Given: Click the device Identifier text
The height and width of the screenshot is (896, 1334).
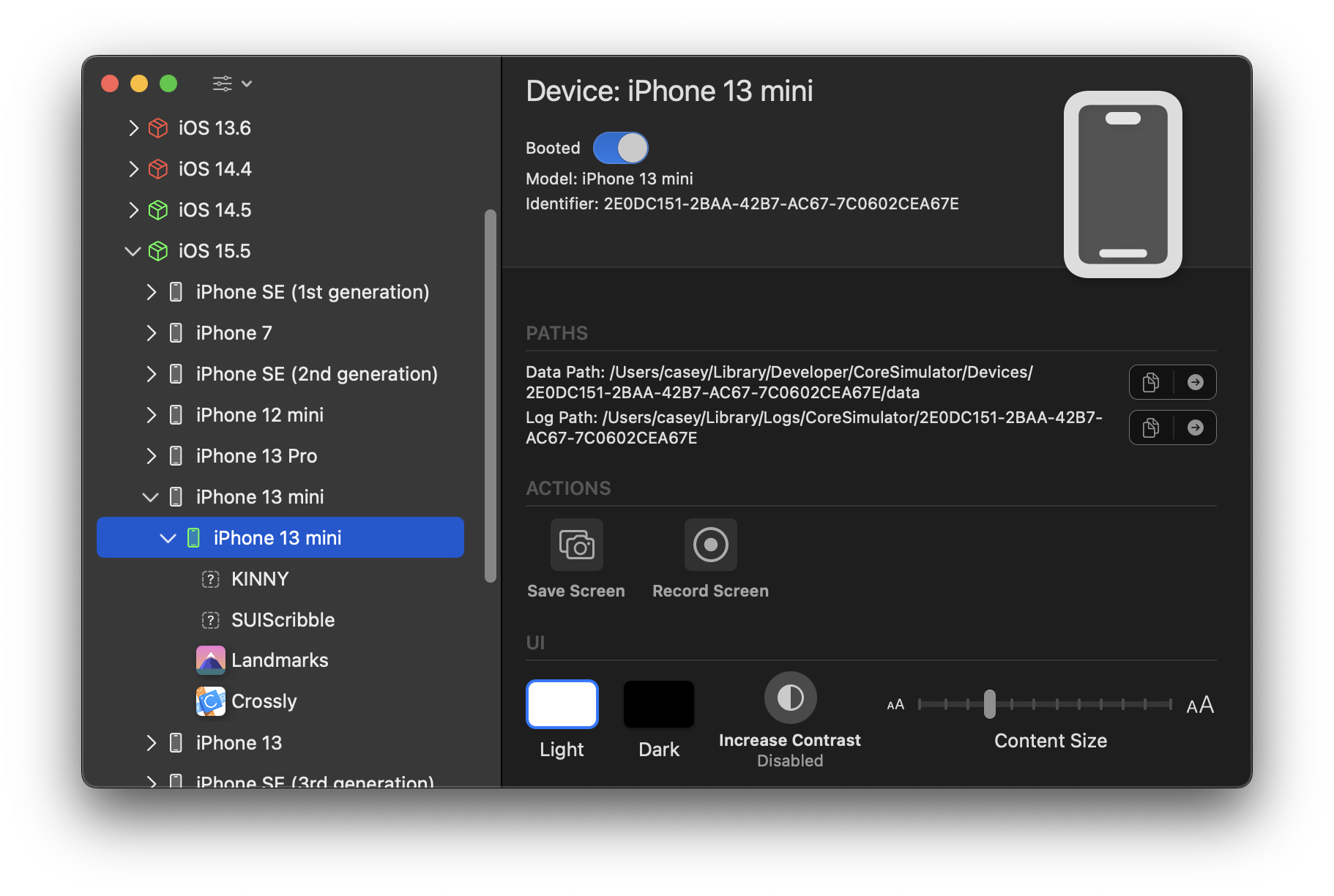Looking at the screenshot, I should (x=742, y=204).
